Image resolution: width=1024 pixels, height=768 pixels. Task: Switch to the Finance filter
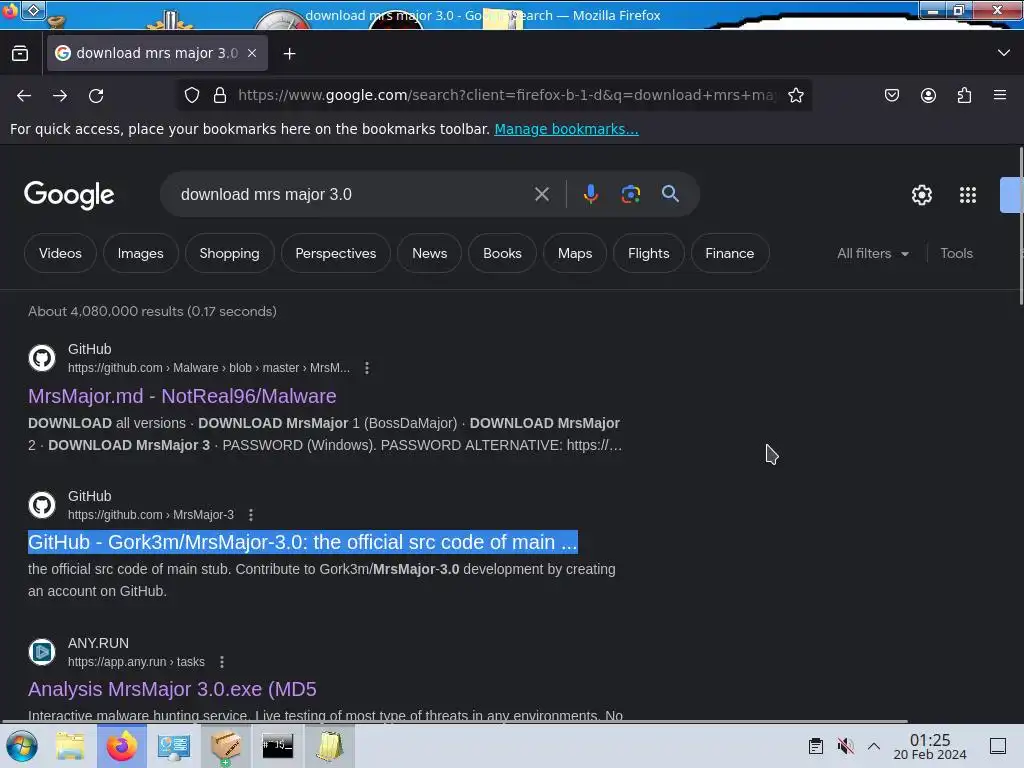tap(729, 253)
